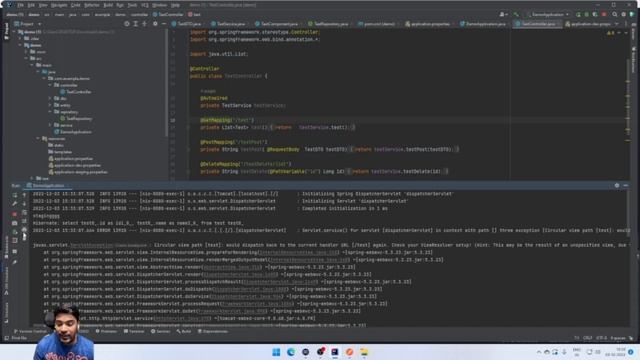Open the VCS menu
Image resolution: width=640 pixels, height=360 pixels.
click(145, 5)
